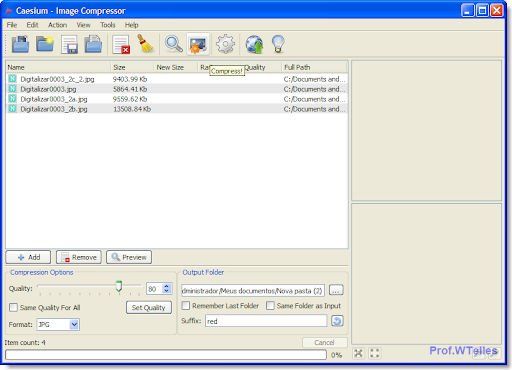Click the file icon of Digitalizar0003_2c_2.jpg
The height and width of the screenshot is (370, 512).
[x=13, y=79]
